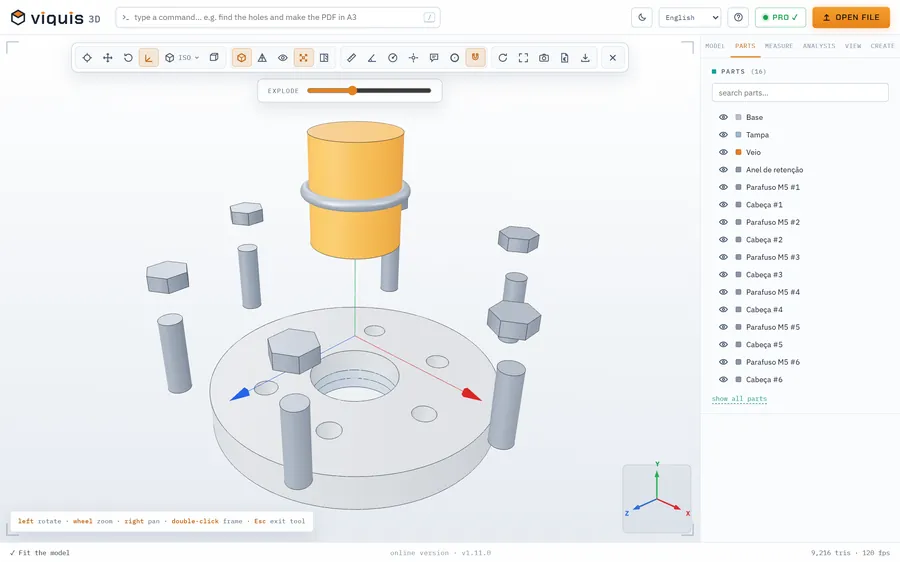Screen dimensions: 900x562
Task: Toggle visibility of Parafuso M5 #1
Action: 723,187
